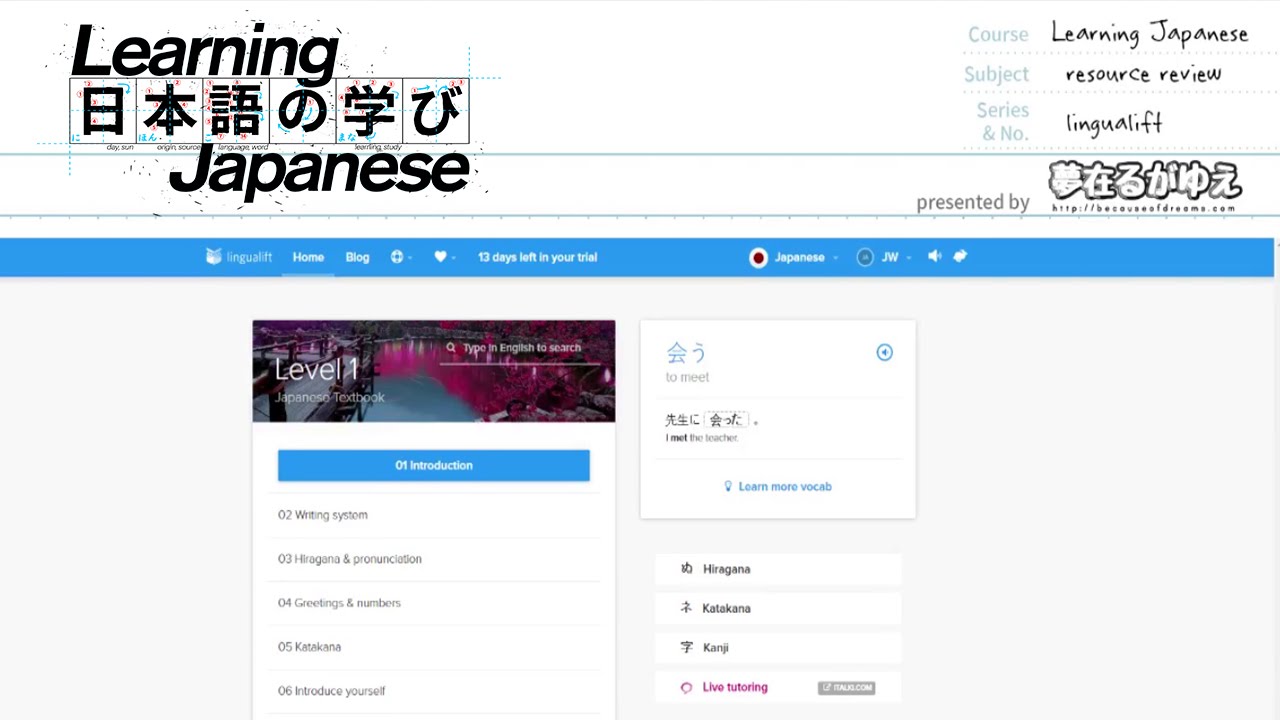1280x720 pixels.
Task: Toggle the sound speaker icon in navbar
Action: tap(934, 256)
